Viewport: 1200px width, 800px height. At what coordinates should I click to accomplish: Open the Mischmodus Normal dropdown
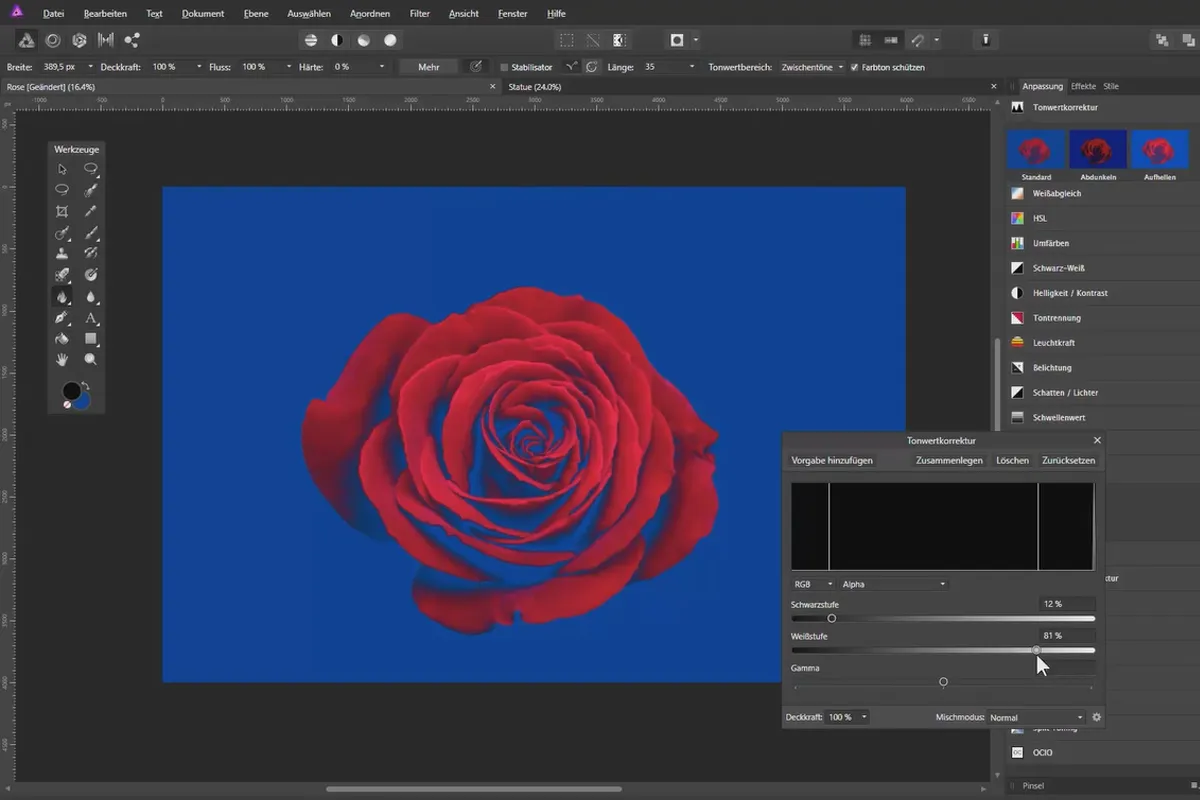tap(1036, 717)
